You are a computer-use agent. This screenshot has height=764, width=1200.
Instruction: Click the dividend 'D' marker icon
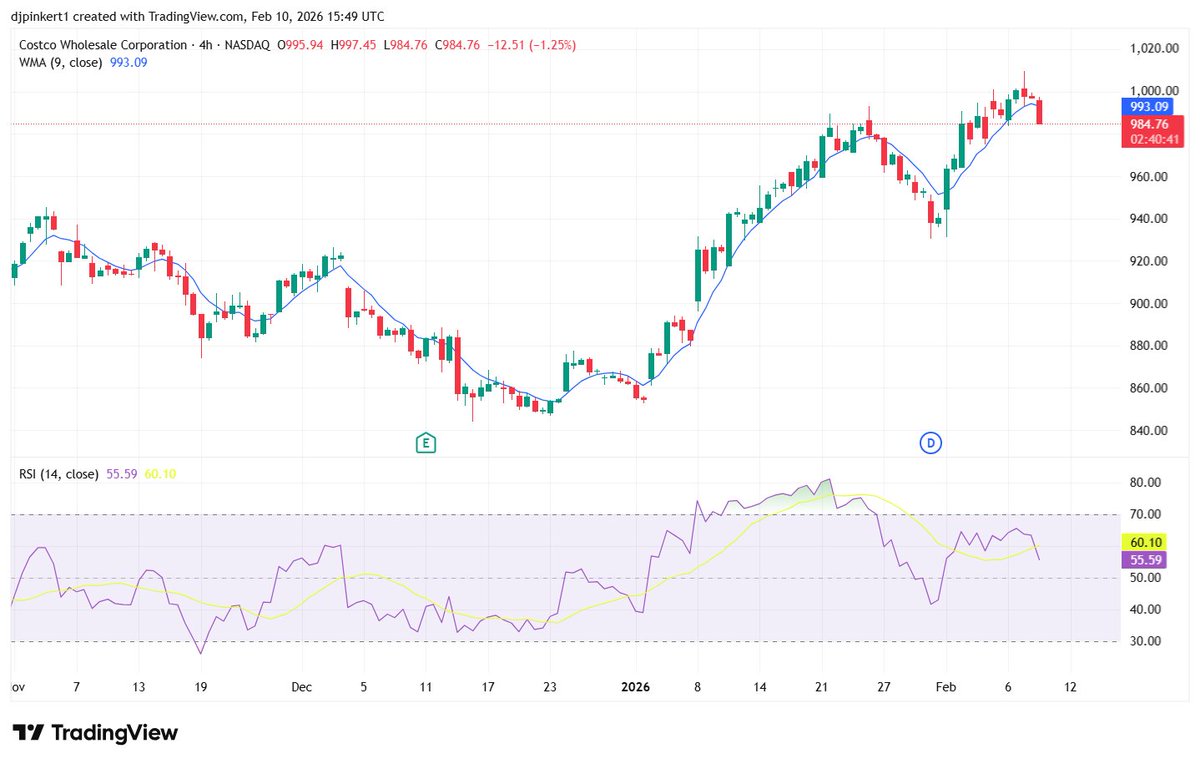point(931,442)
